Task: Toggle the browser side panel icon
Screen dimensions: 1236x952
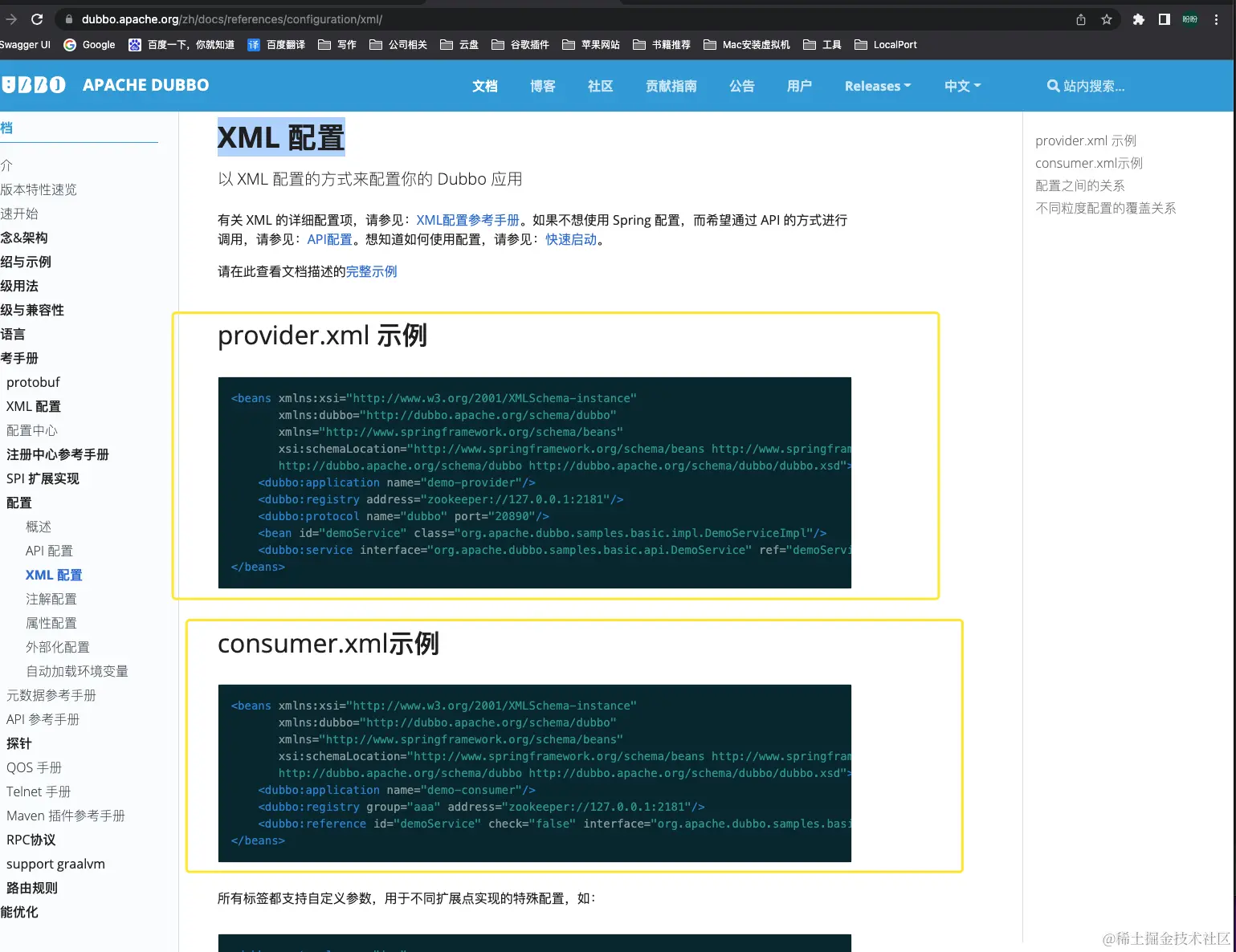Action: click(1164, 19)
